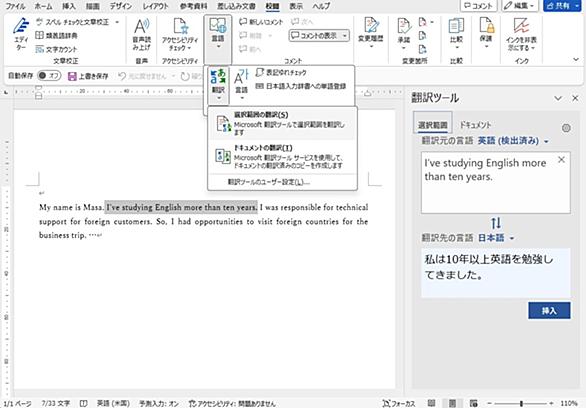The height and width of the screenshot is (408, 586).
Task: Open the エディター (Editor) tool
Action: 21,34
